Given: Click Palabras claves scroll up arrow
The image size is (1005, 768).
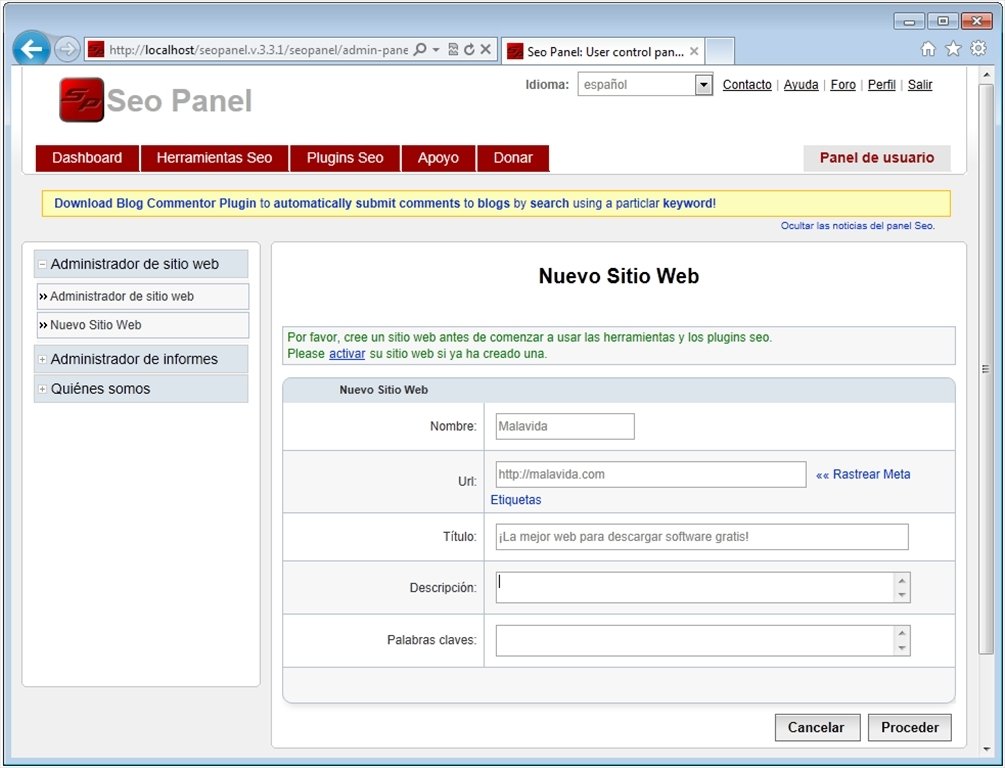Looking at the screenshot, I should [902, 633].
